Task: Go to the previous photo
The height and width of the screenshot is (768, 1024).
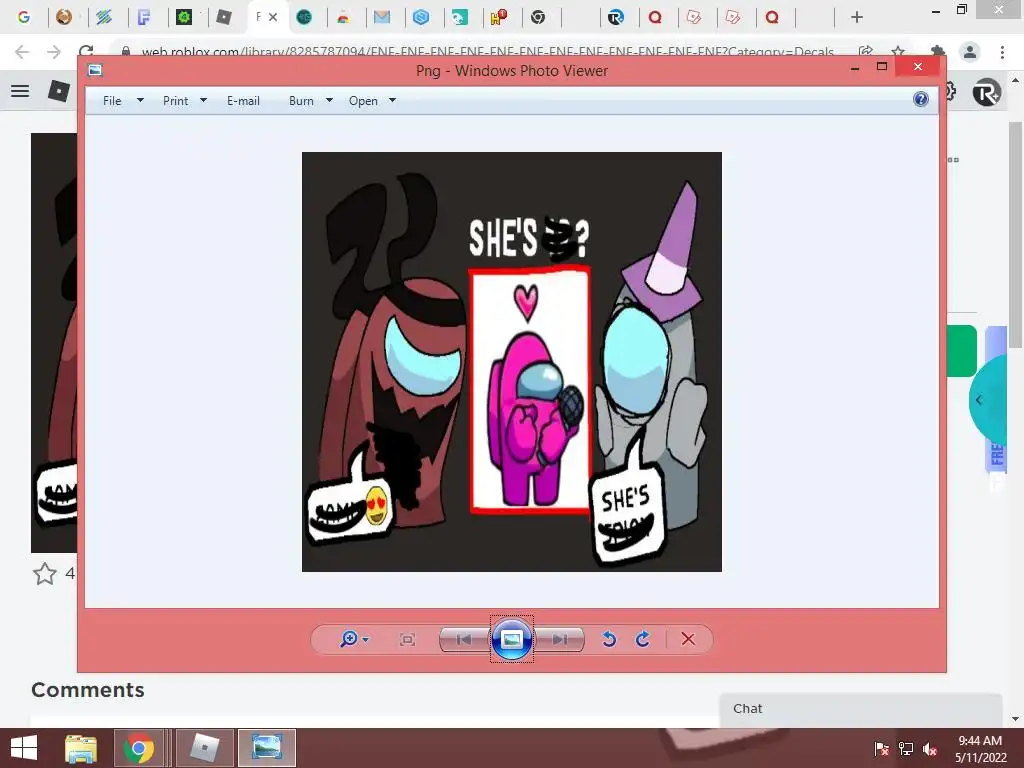Action: pyautogui.click(x=464, y=639)
